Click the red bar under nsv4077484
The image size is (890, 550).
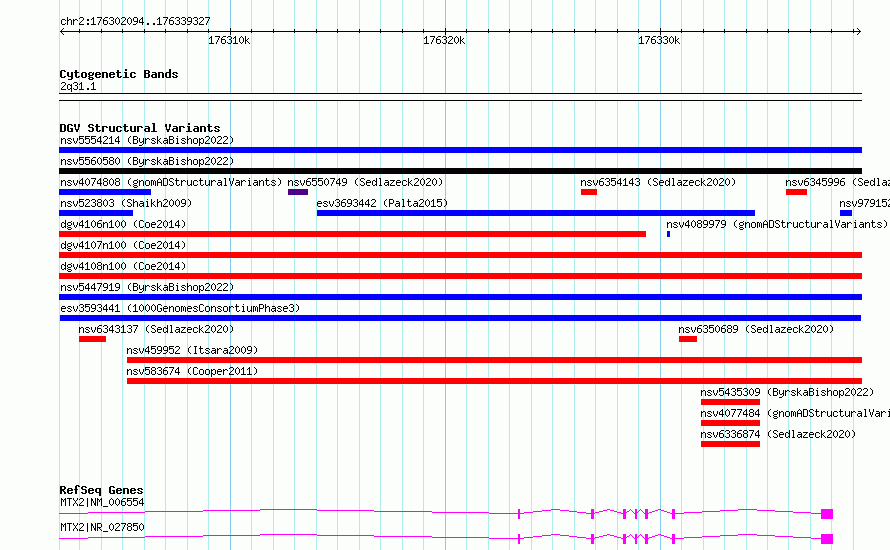[x=731, y=423]
